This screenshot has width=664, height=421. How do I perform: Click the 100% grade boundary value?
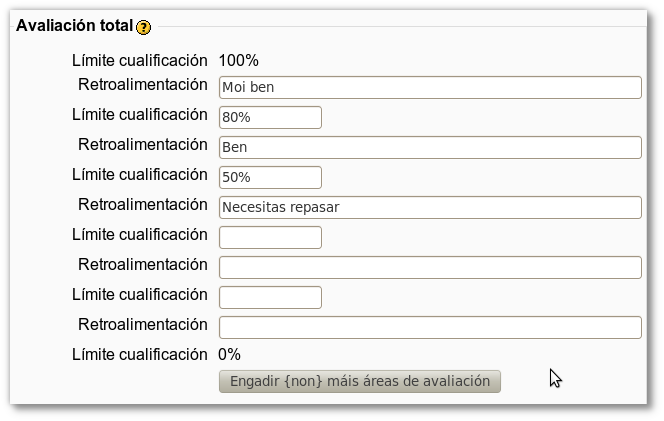[x=238, y=60]
